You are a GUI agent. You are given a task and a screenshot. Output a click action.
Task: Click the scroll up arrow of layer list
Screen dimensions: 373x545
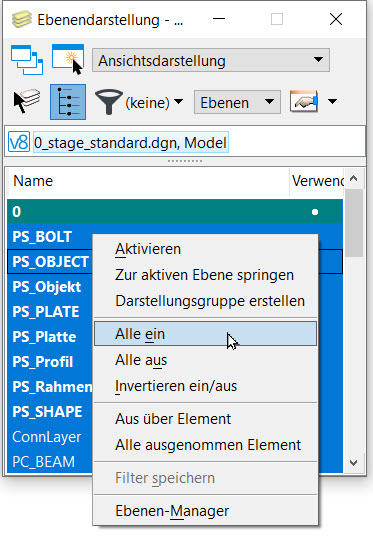click(354, 179)
